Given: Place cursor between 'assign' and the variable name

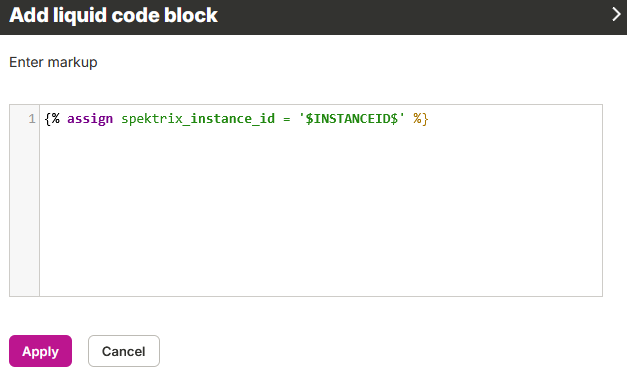Looking at the screenshot, I should pyautogui.click(x=117, y=119).
